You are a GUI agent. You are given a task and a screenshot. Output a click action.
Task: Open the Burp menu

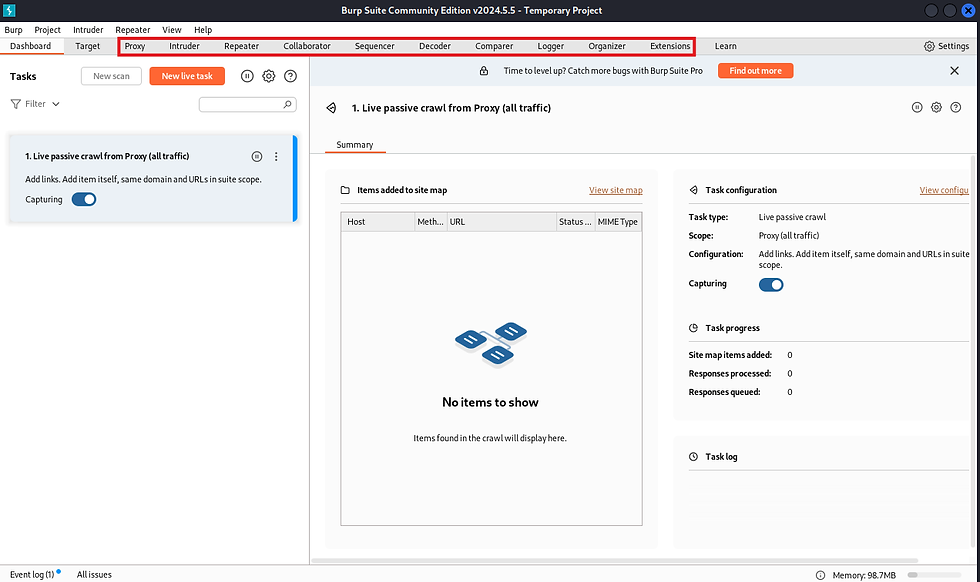pyautogui.click(x=13, y=29)
